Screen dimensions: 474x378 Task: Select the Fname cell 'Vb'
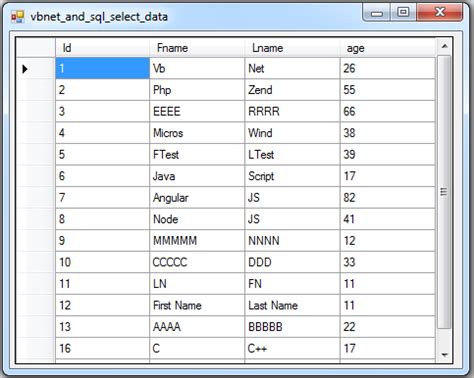point(197,68)
